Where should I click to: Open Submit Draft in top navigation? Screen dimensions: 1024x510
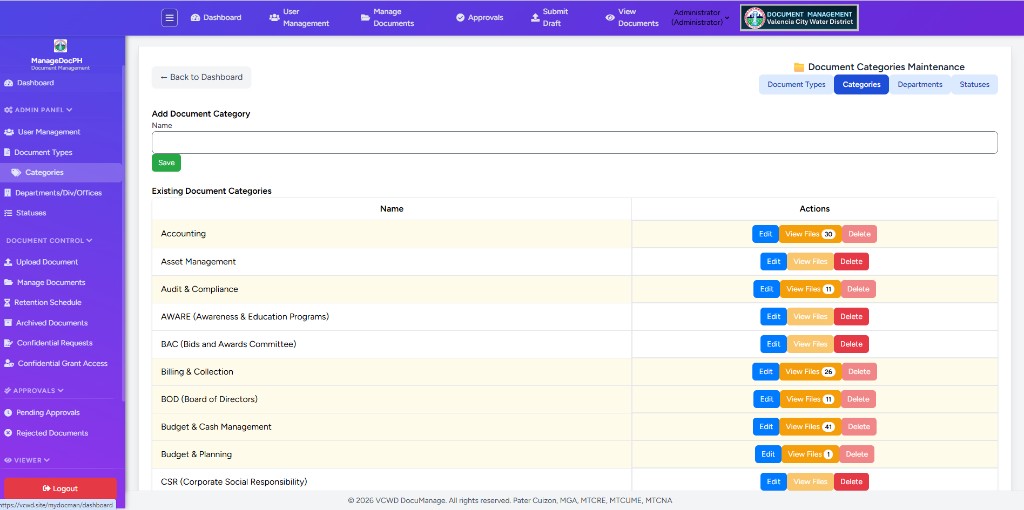tap(550, 18)
